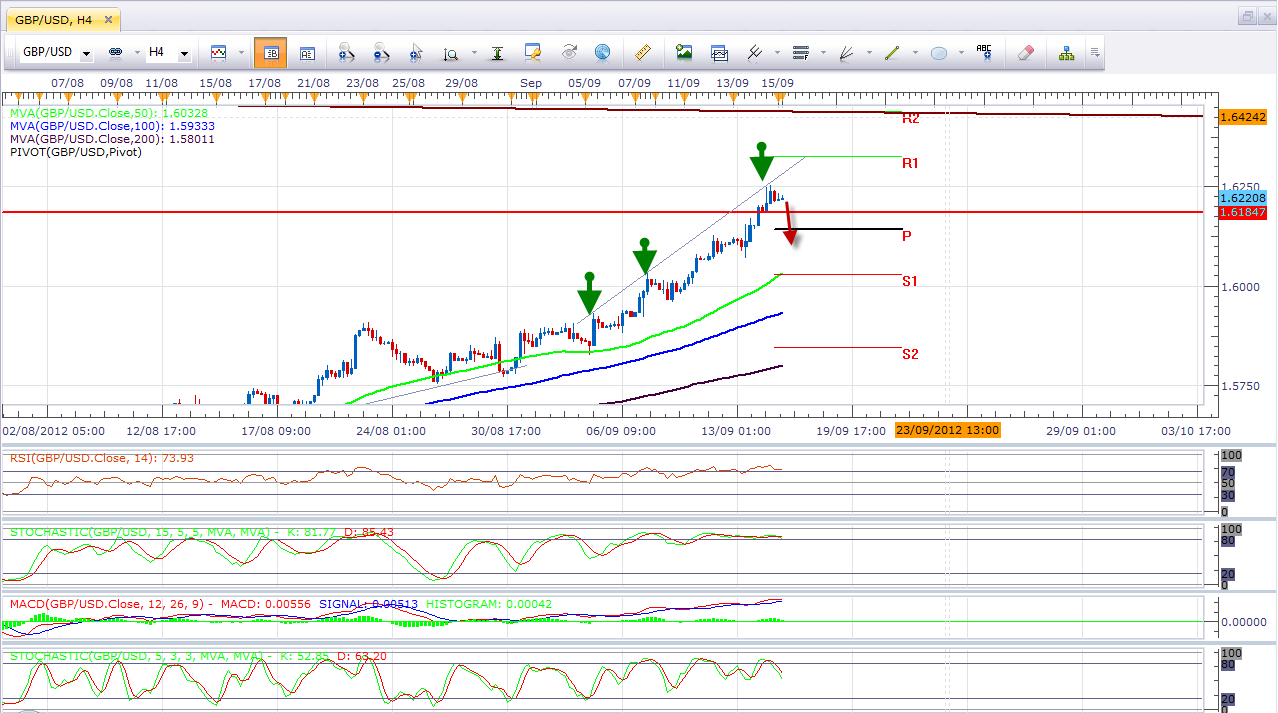The image size is (1278, 713).
Task: Click the orange 23/09/2012 13:00 date marker
Action: (x=947, y=430)
